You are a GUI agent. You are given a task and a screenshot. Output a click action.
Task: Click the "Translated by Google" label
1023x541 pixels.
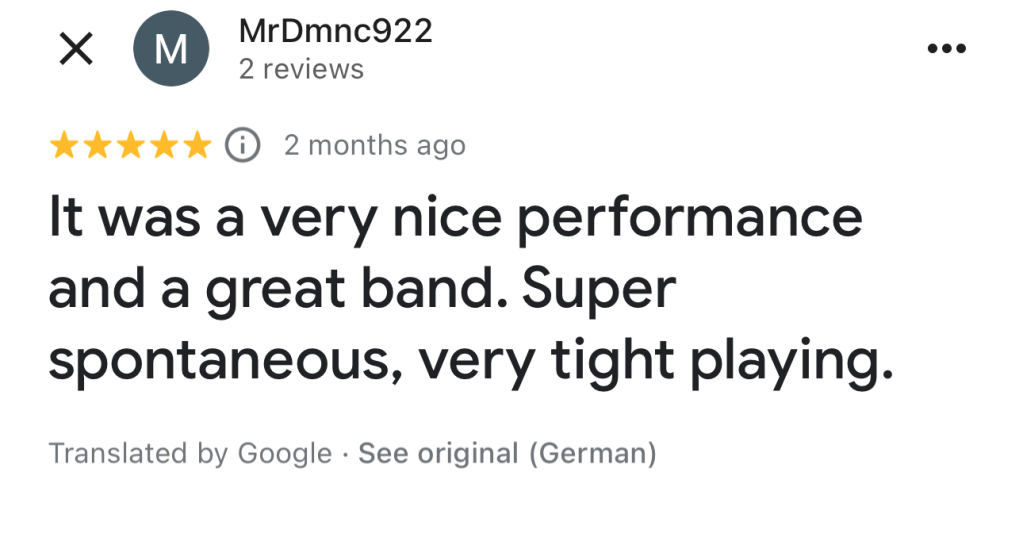tap(190, 453)
